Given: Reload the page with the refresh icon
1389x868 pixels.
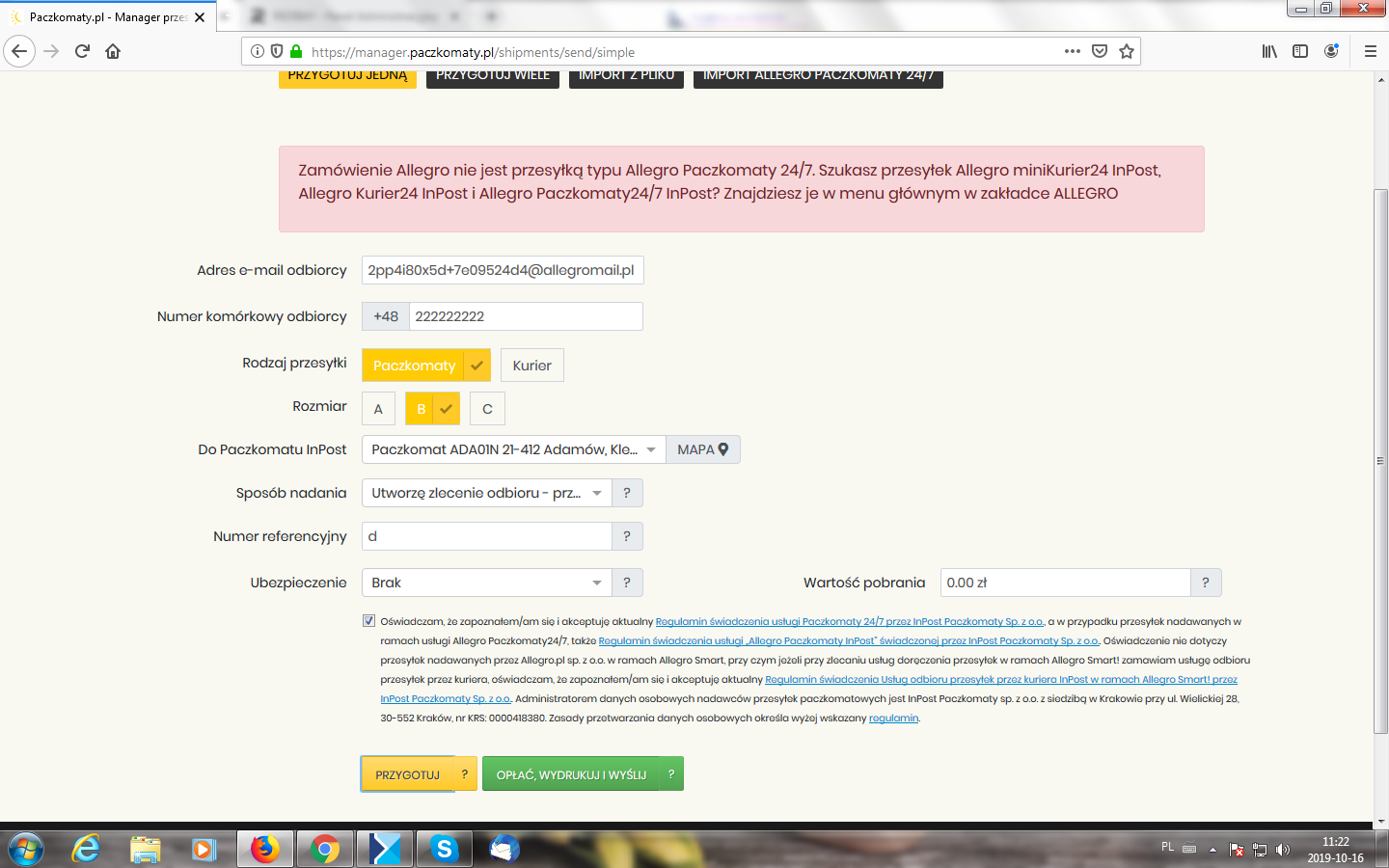Looking at the screenshot, I should (x=82, y=52).
